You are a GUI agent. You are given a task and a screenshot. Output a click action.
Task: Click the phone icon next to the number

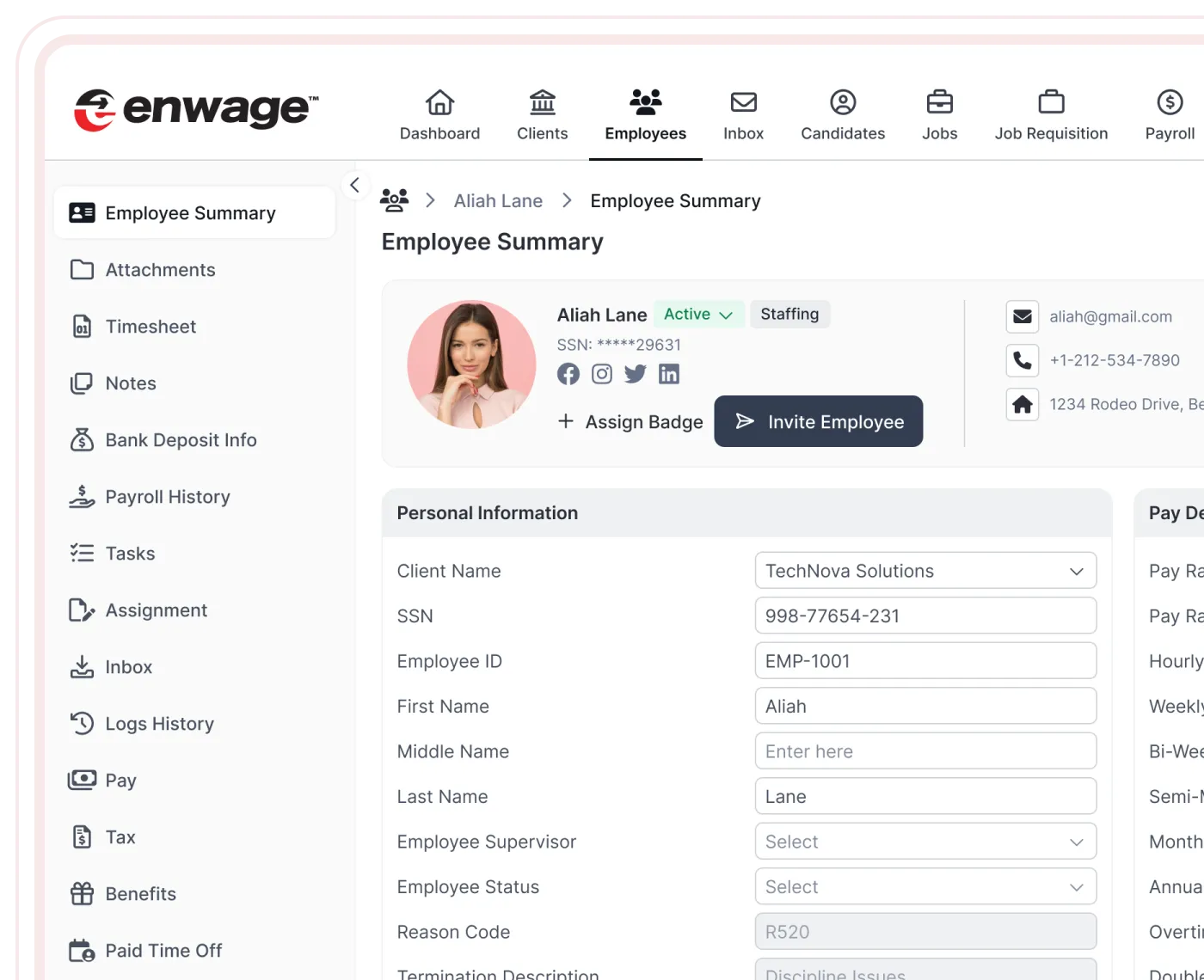[x=1022, y=360]
